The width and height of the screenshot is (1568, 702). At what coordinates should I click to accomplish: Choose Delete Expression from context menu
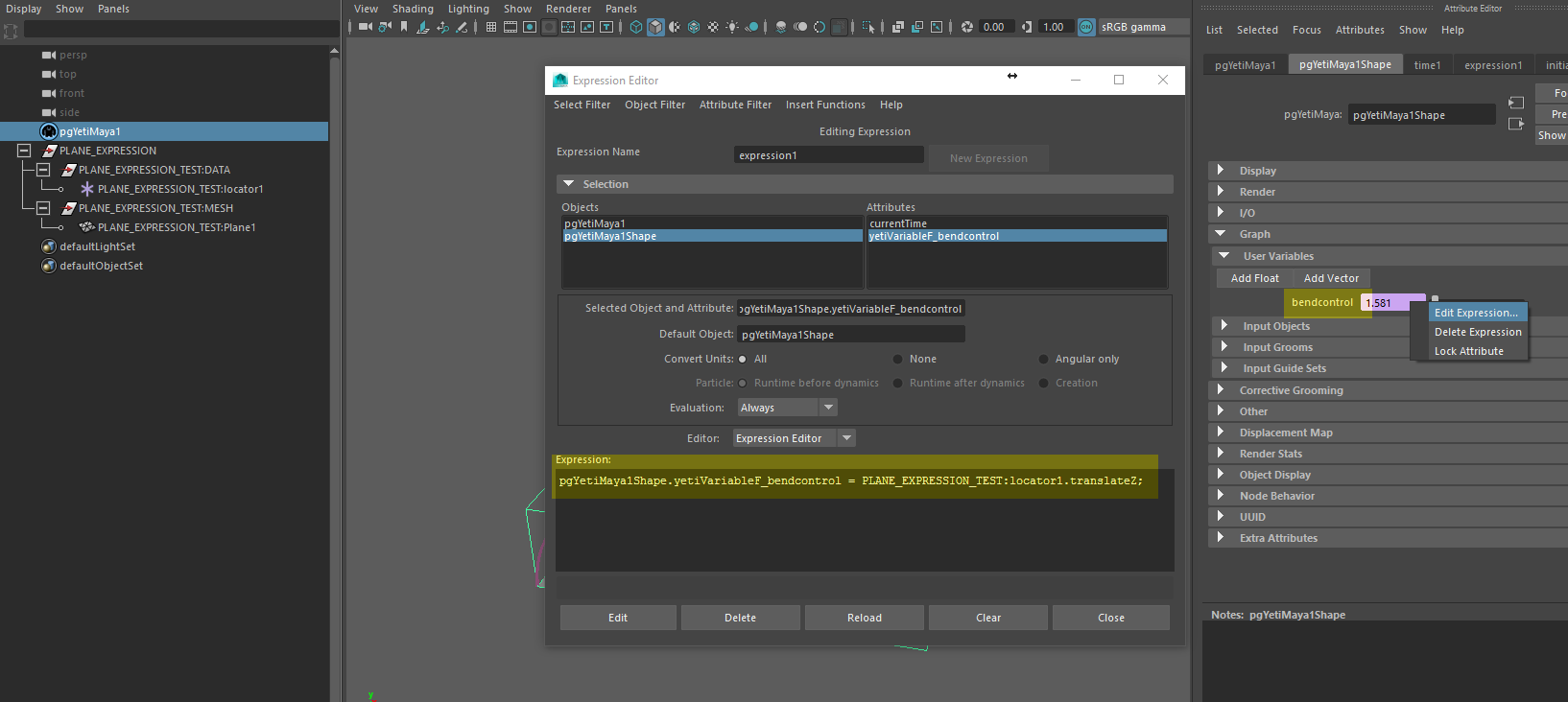pos(1477,332)
